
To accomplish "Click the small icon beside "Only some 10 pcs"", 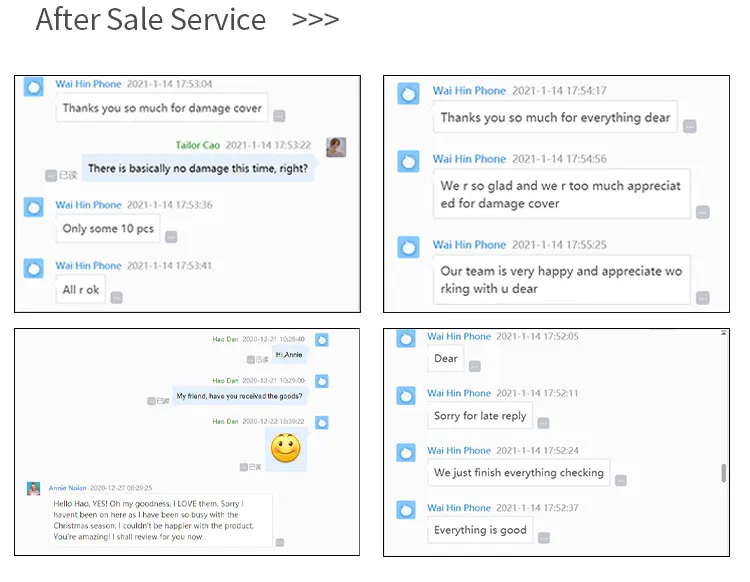I will 171,237.
